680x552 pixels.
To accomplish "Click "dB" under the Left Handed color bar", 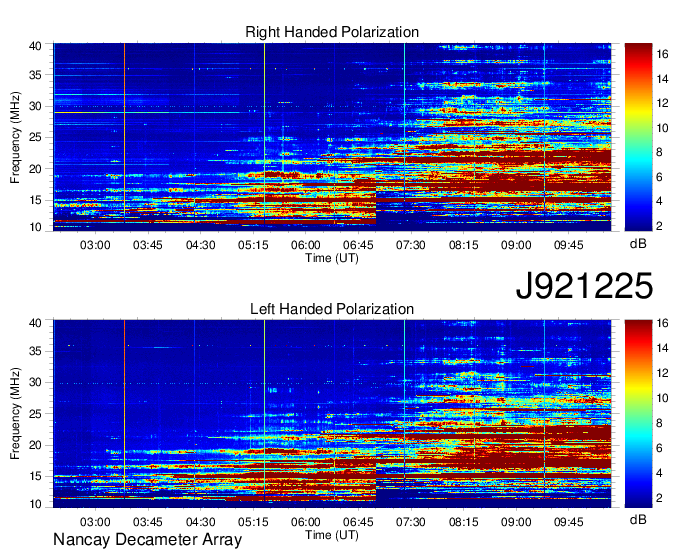I will point(638,519).
